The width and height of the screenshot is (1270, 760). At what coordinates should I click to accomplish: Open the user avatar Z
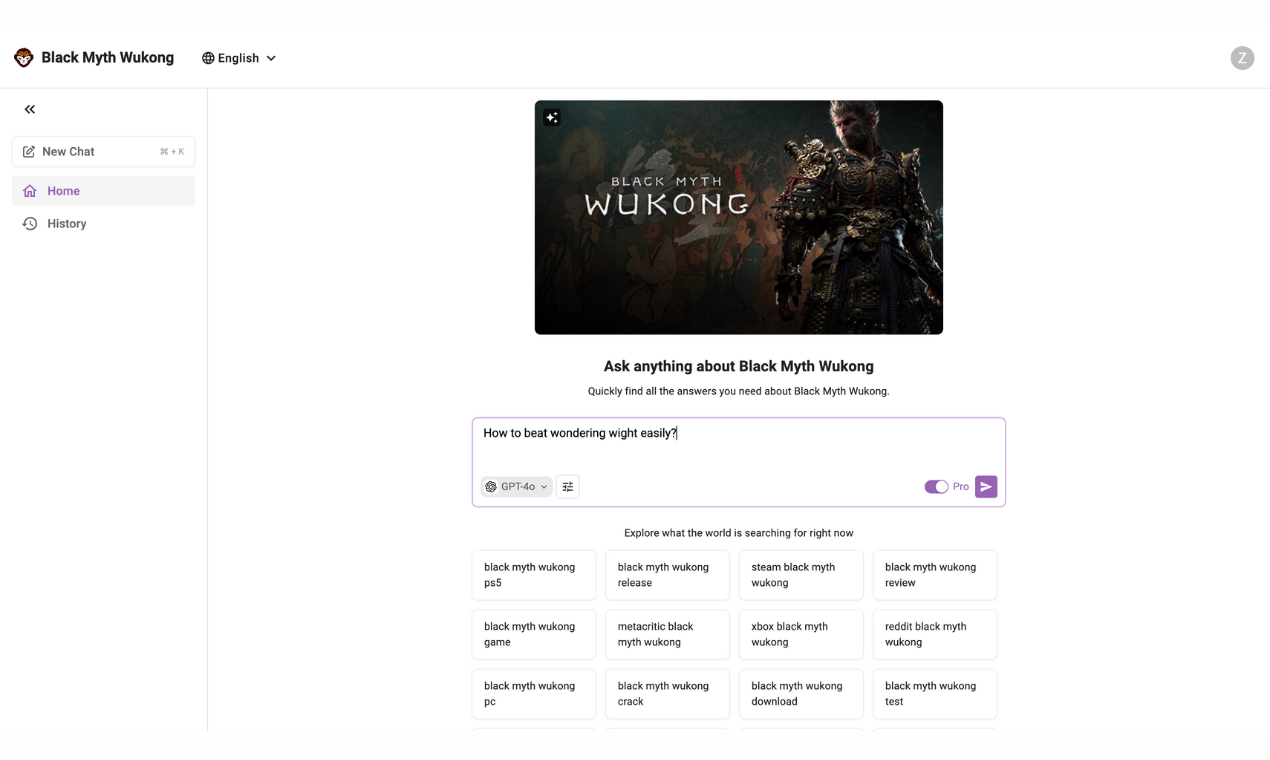[1242, 58]
